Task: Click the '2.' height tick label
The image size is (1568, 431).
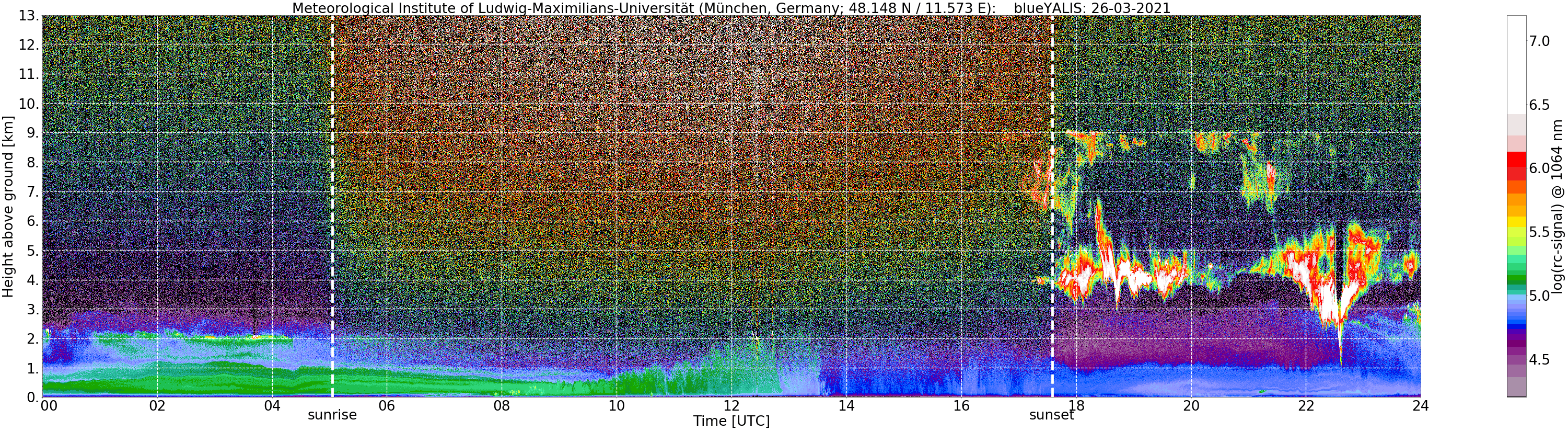Action: [33, 338]
